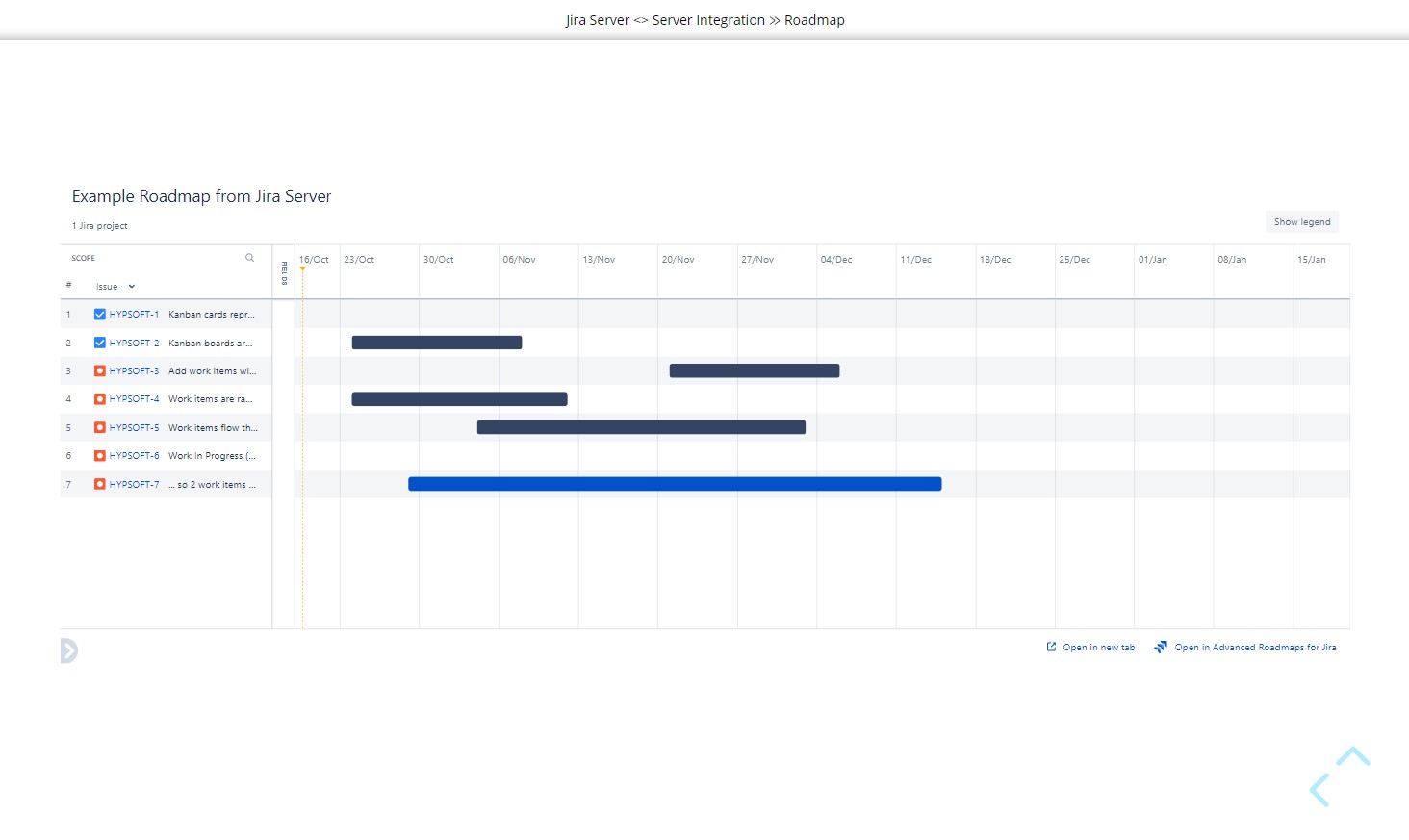Screen dimensions: 1409x840
Task: Toggle the checkmark icon on HYPSOFT-2
Action: (x=99, y=343)
